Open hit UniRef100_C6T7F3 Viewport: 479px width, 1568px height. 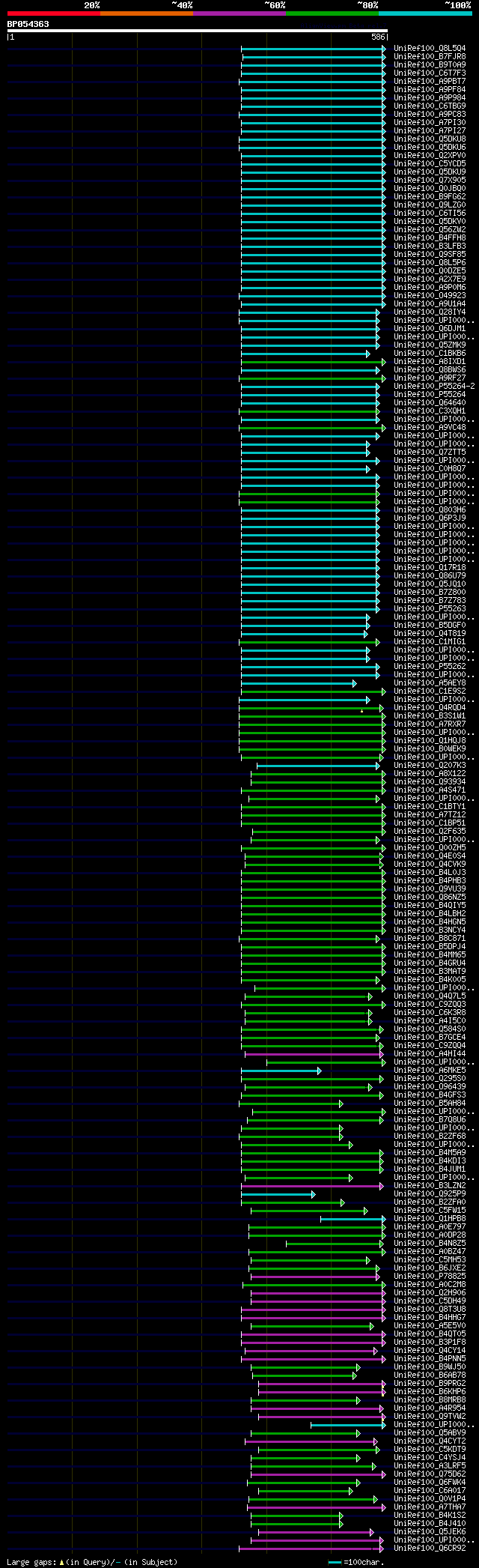tap(430, 73)
